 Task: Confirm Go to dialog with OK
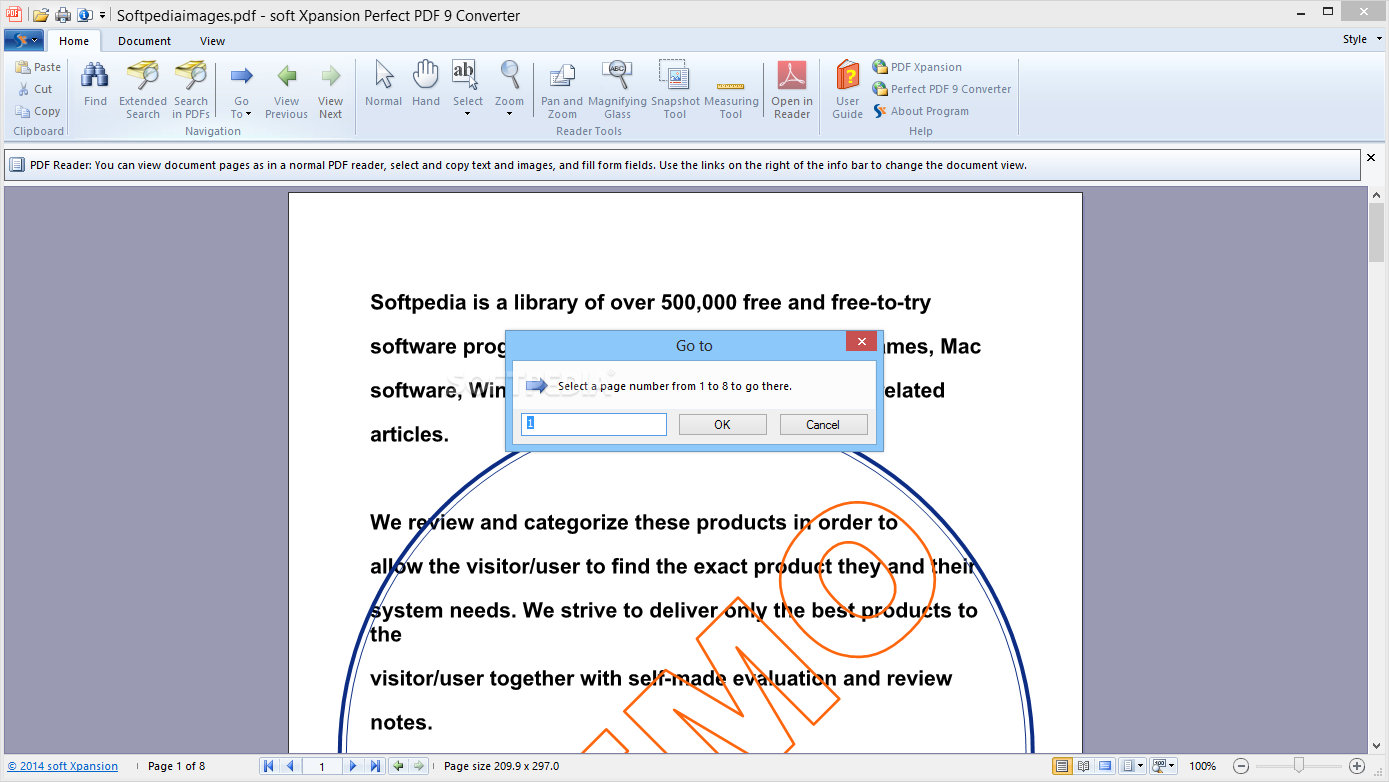[722, 425]
